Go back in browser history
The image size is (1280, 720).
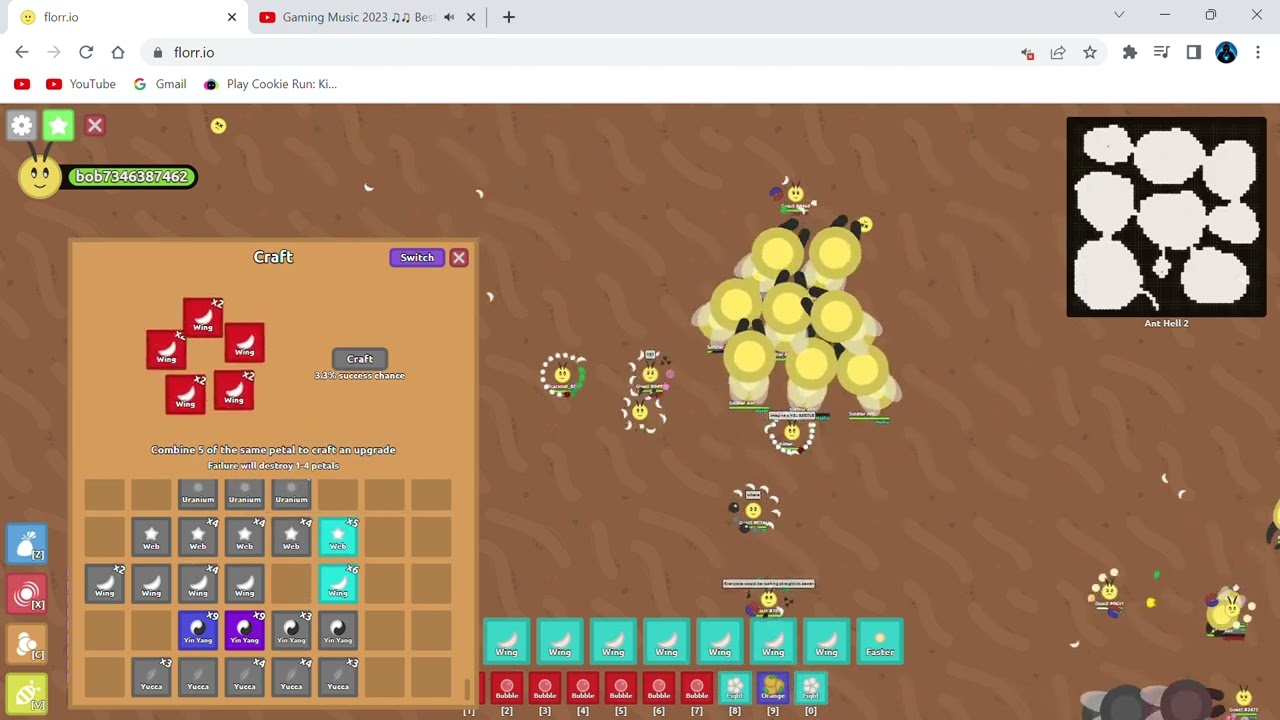pyautogui.click(x=22, y=53)
